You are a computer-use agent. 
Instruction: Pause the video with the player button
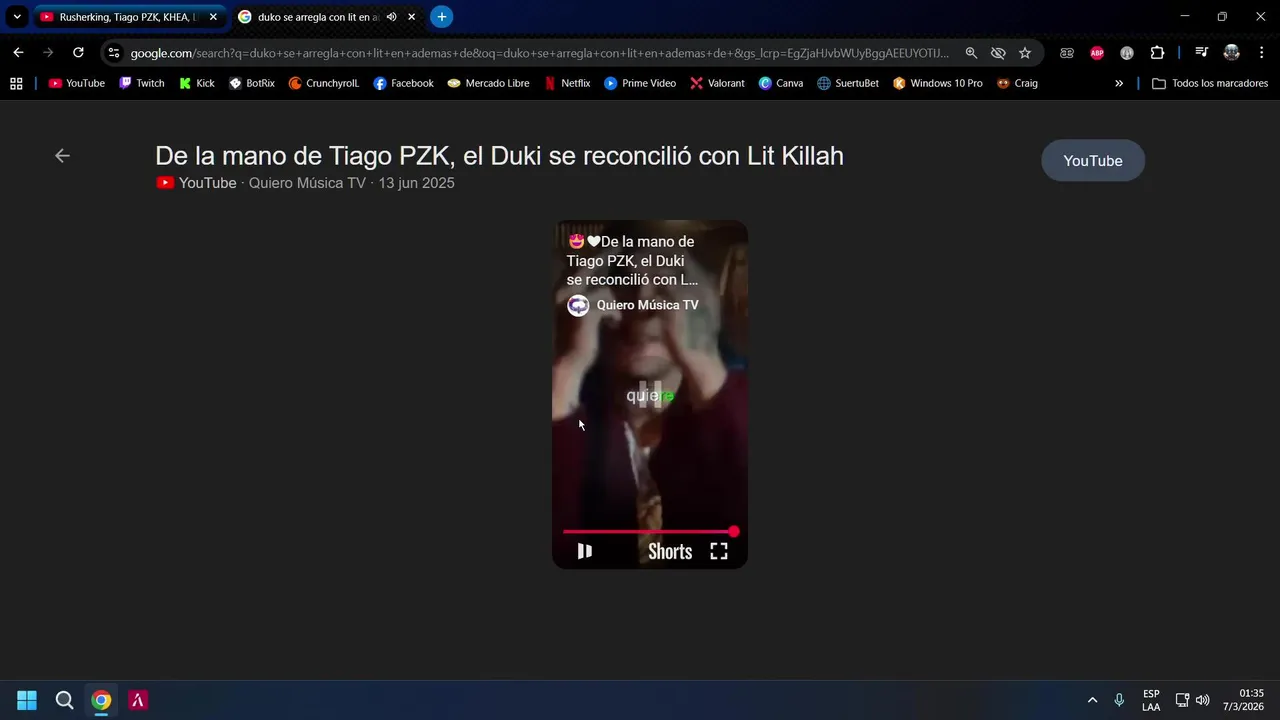click(585, 551)
